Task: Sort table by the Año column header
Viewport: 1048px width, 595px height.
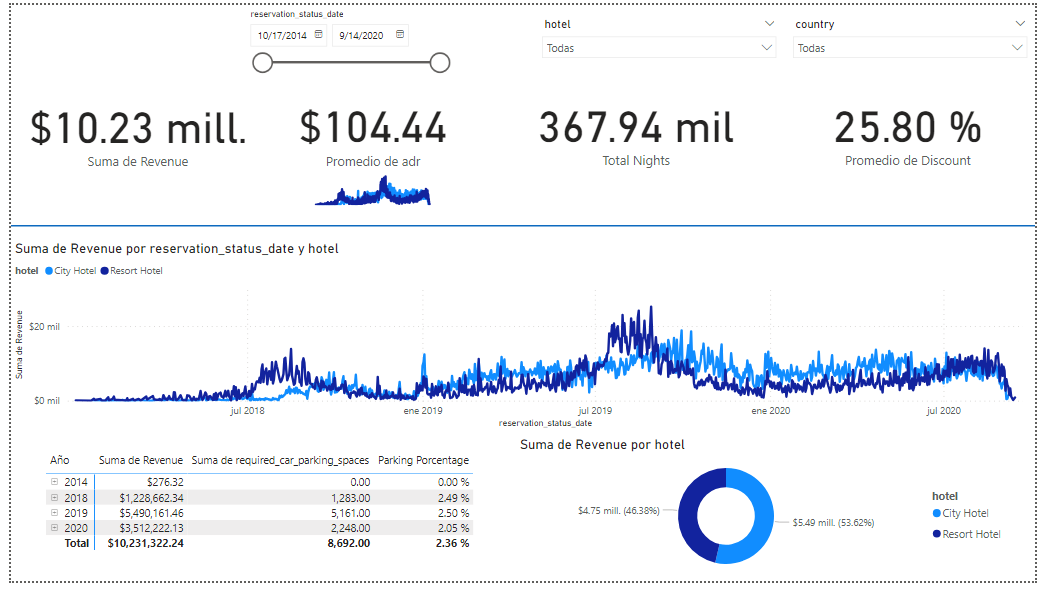Action: [x=60, y=460]
